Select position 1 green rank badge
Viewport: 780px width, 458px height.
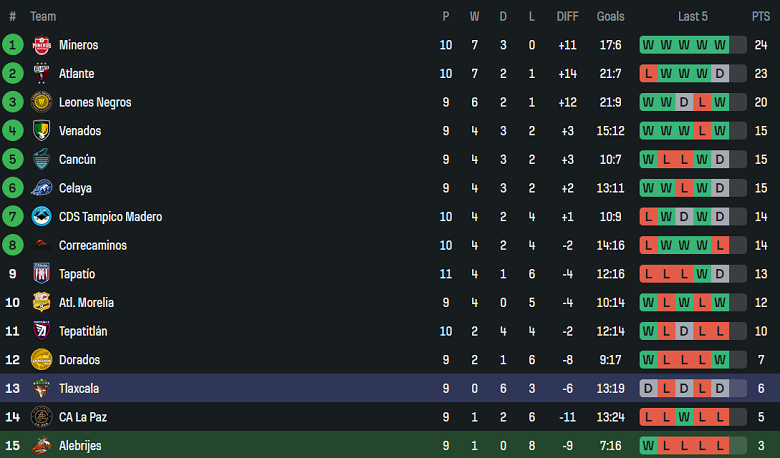coord(13,45)
